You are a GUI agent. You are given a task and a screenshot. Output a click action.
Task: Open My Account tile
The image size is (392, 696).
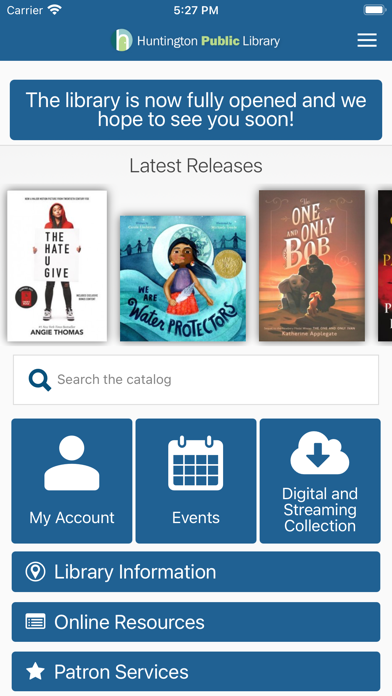click(x=72, y=481)
